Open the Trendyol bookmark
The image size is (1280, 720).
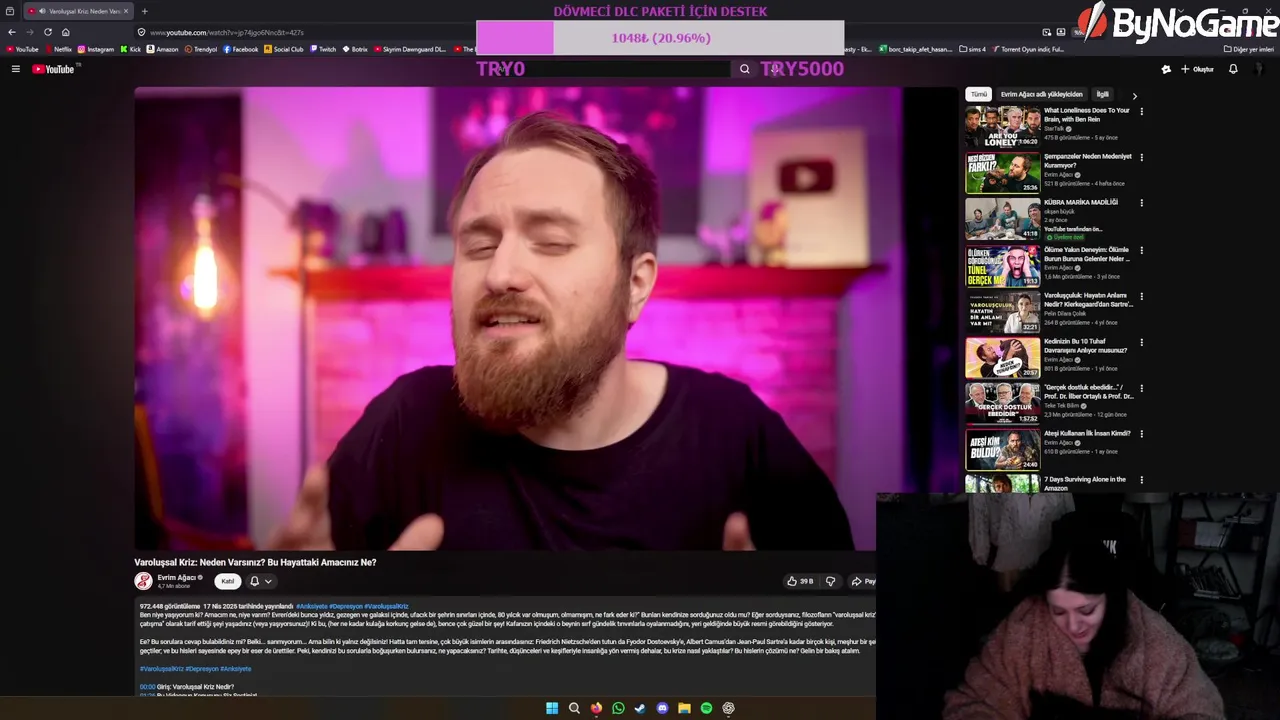pos(201,49)
